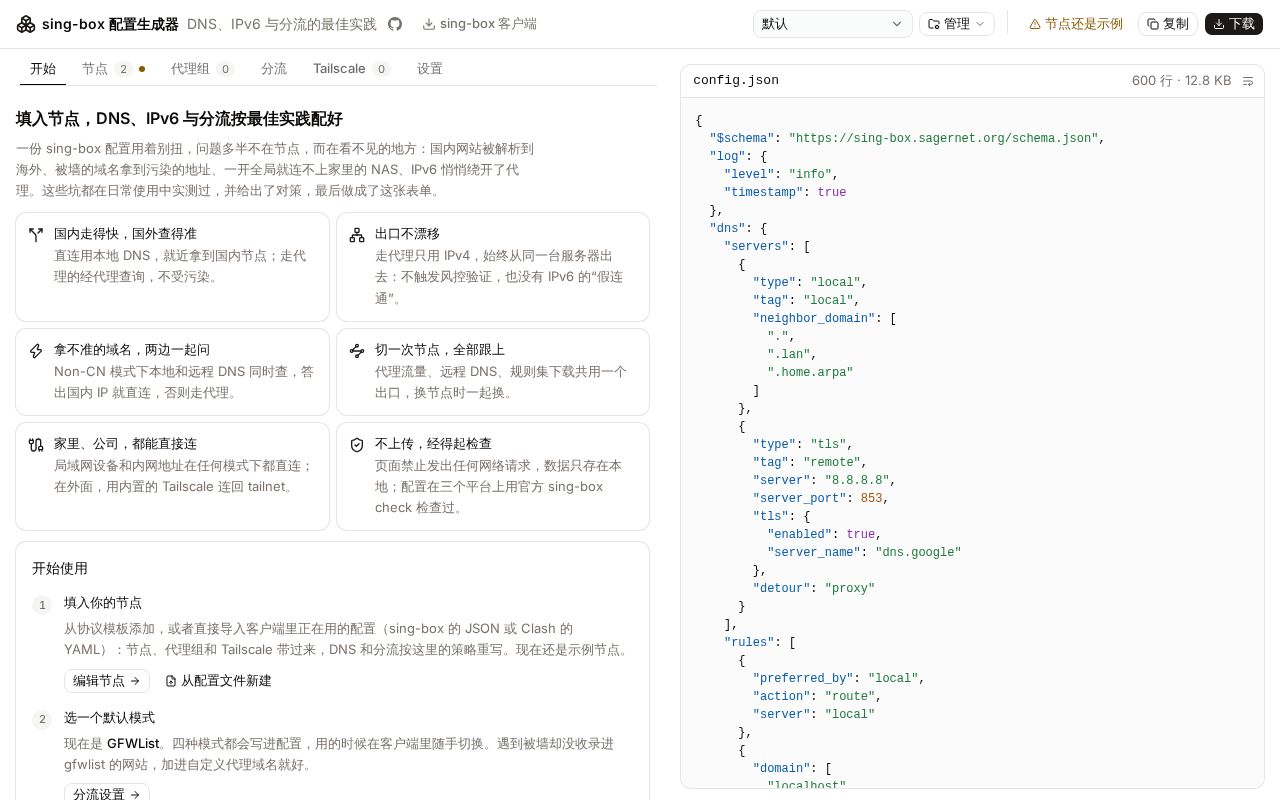Viewport: 1280px width, 800px height.
Task: Click the 选一个默认模式 step title
Action: click(x=109, y=718)
